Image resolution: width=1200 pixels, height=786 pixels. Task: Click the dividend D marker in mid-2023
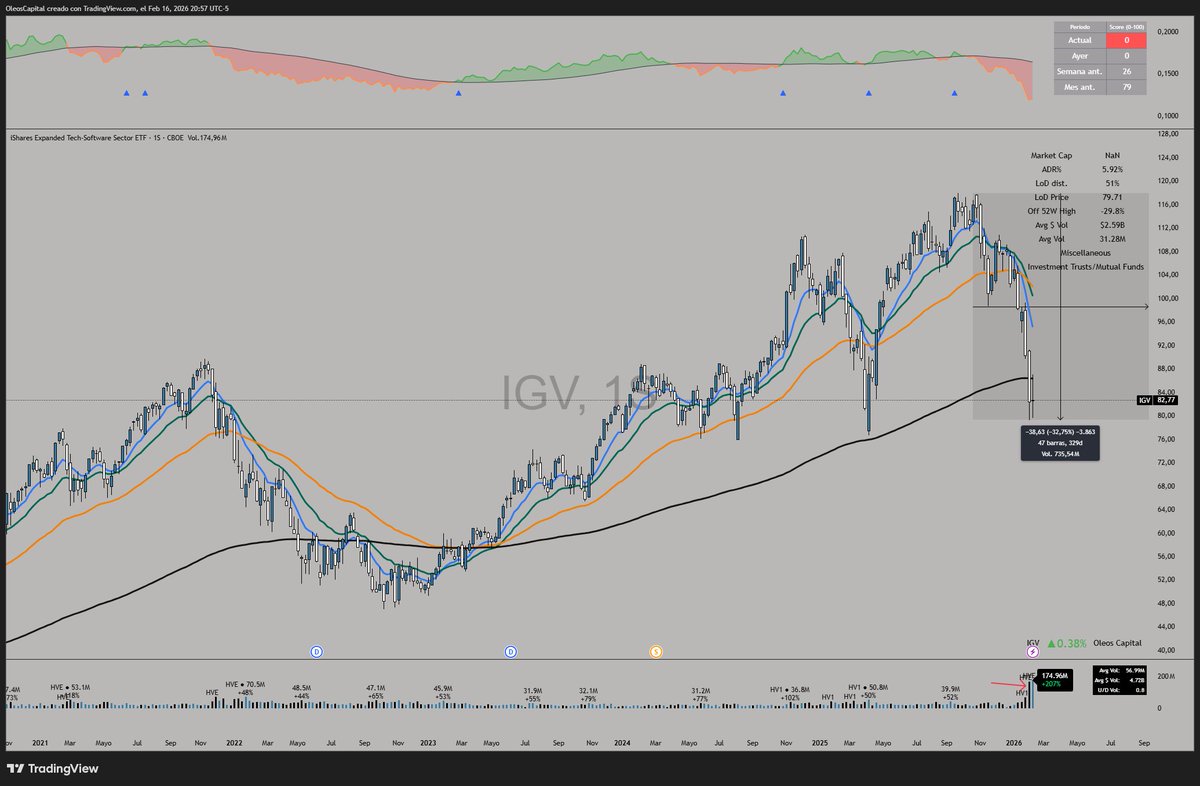click(x=510, y=651)
